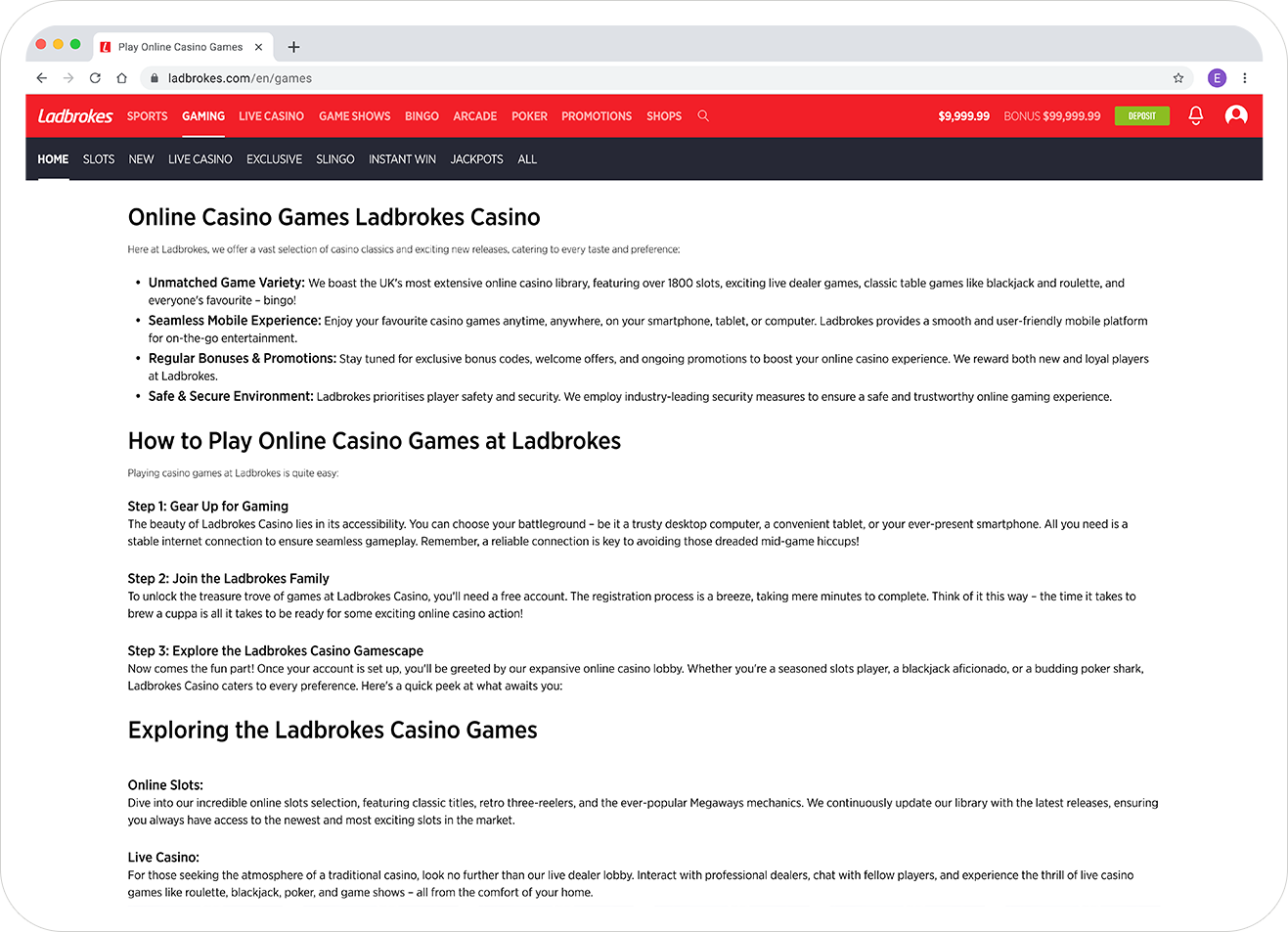Image resolution: width=1288 pixels, height=932 pixels.
Task: Switch to the New tab
Action: tap(141, 159)
